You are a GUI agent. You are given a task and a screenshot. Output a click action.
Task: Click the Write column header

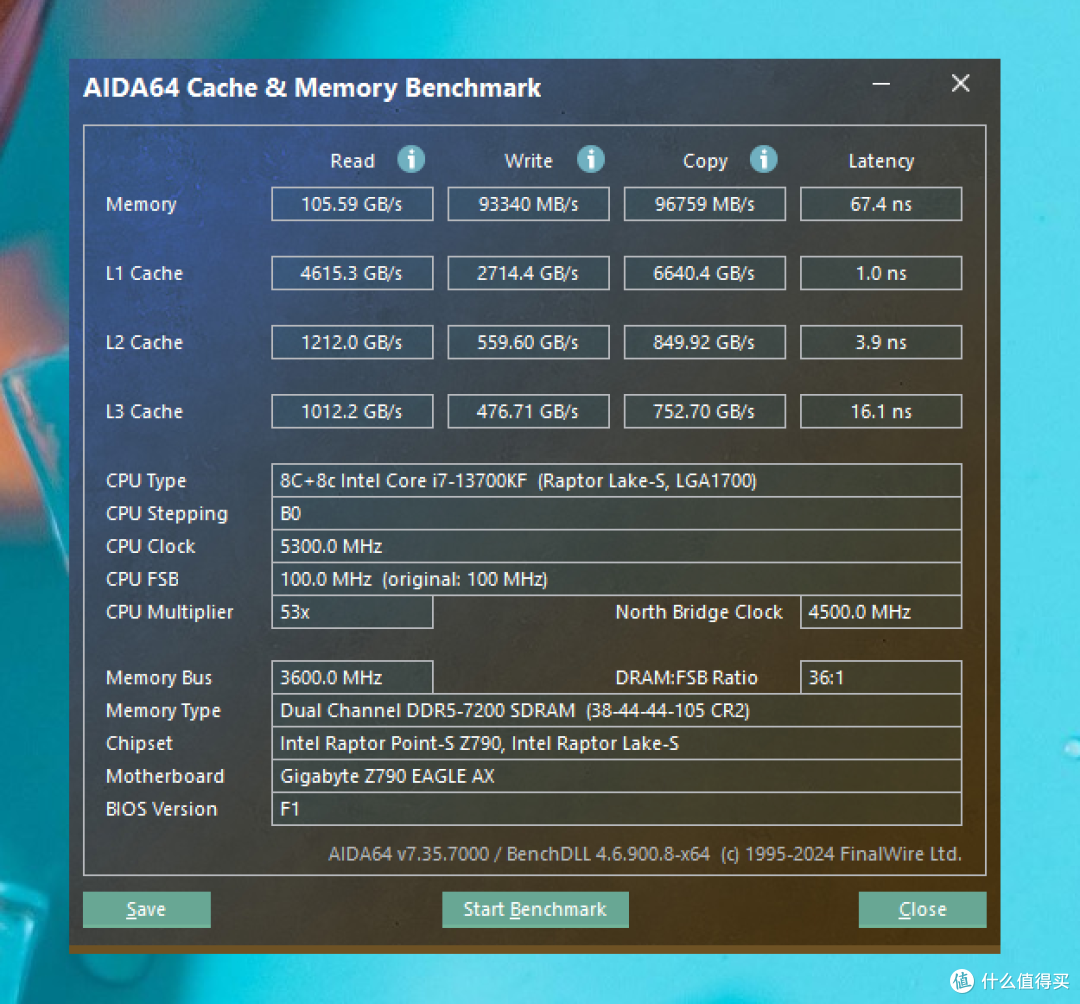point(528,161)
